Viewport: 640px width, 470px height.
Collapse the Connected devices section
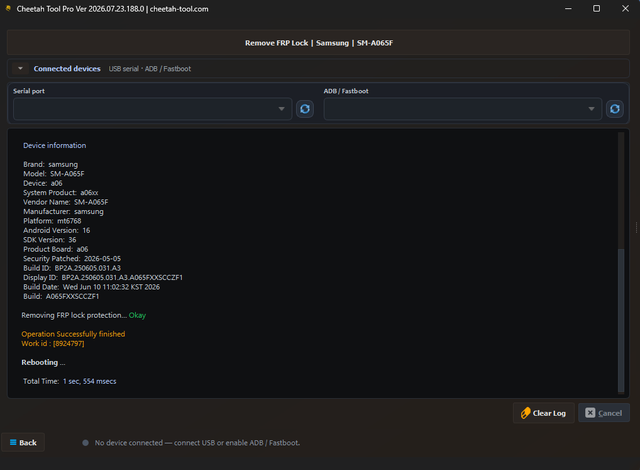pos(20,69)
